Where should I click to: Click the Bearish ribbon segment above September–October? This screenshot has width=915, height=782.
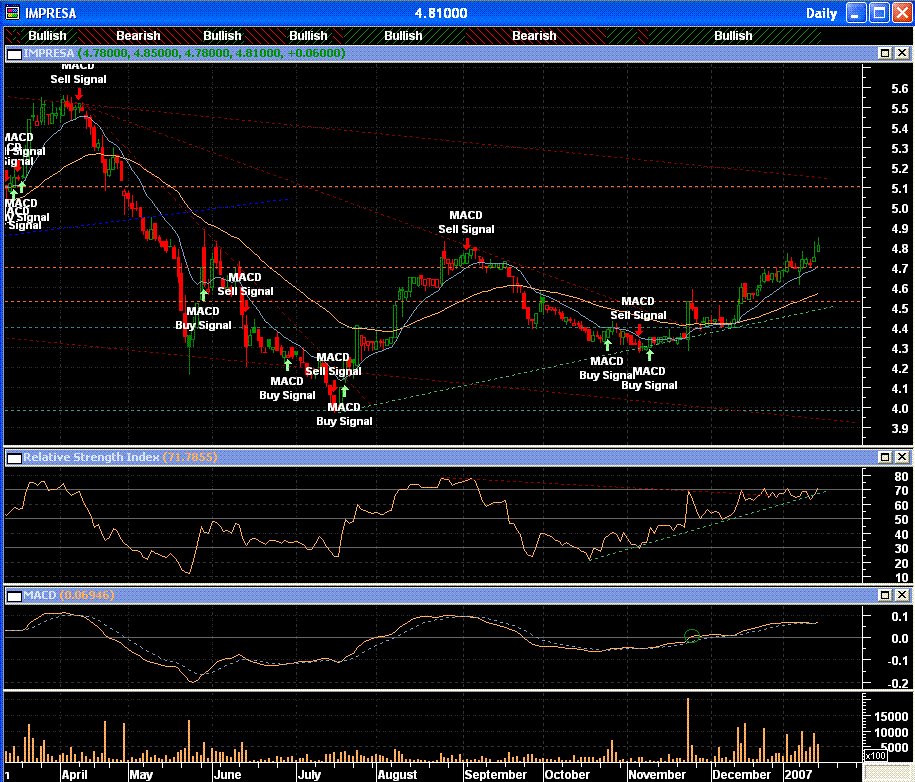534,36
